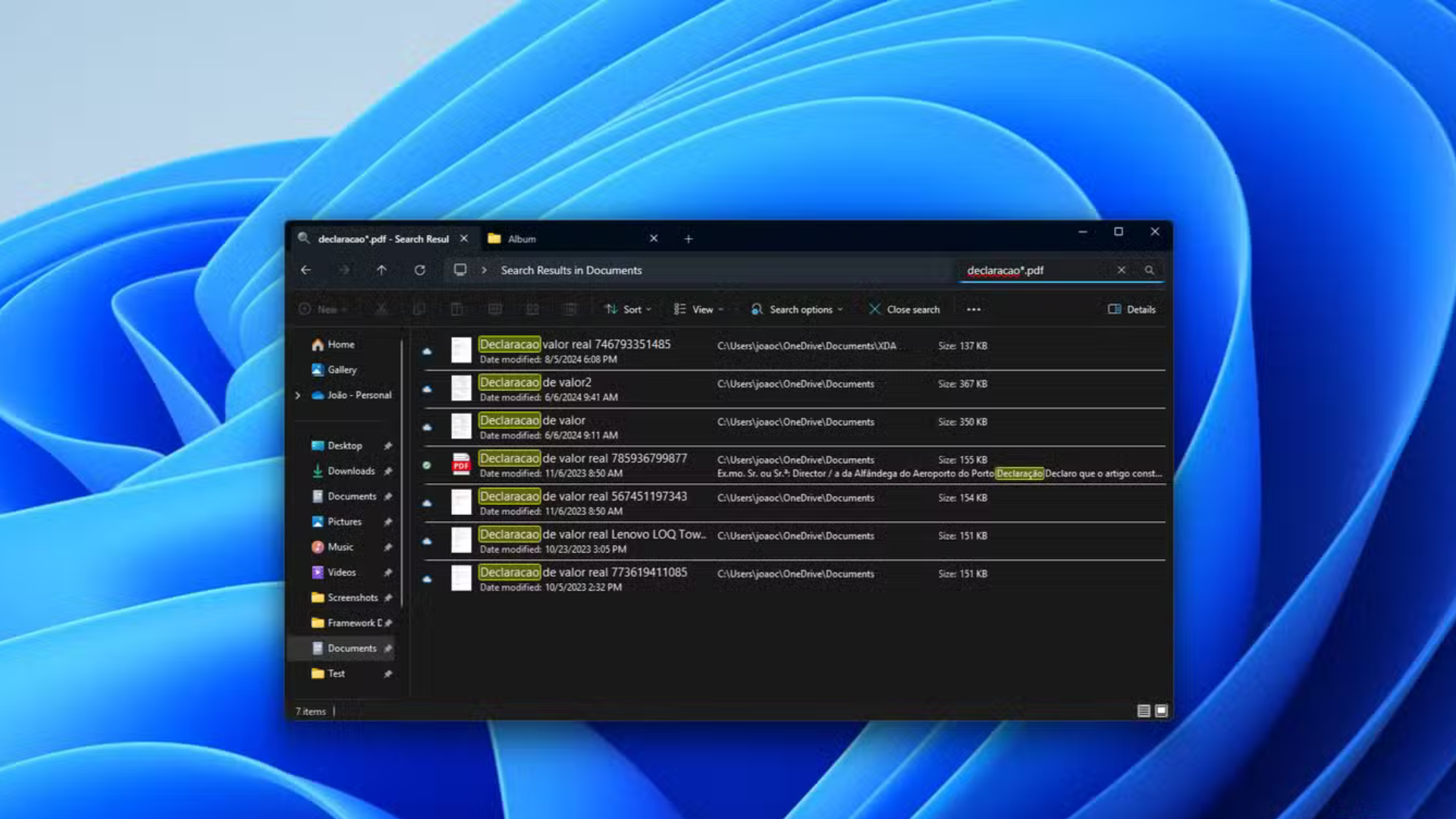Click the Close search button
Viewport: 1456px width, 819px height.
coord(904,309)
